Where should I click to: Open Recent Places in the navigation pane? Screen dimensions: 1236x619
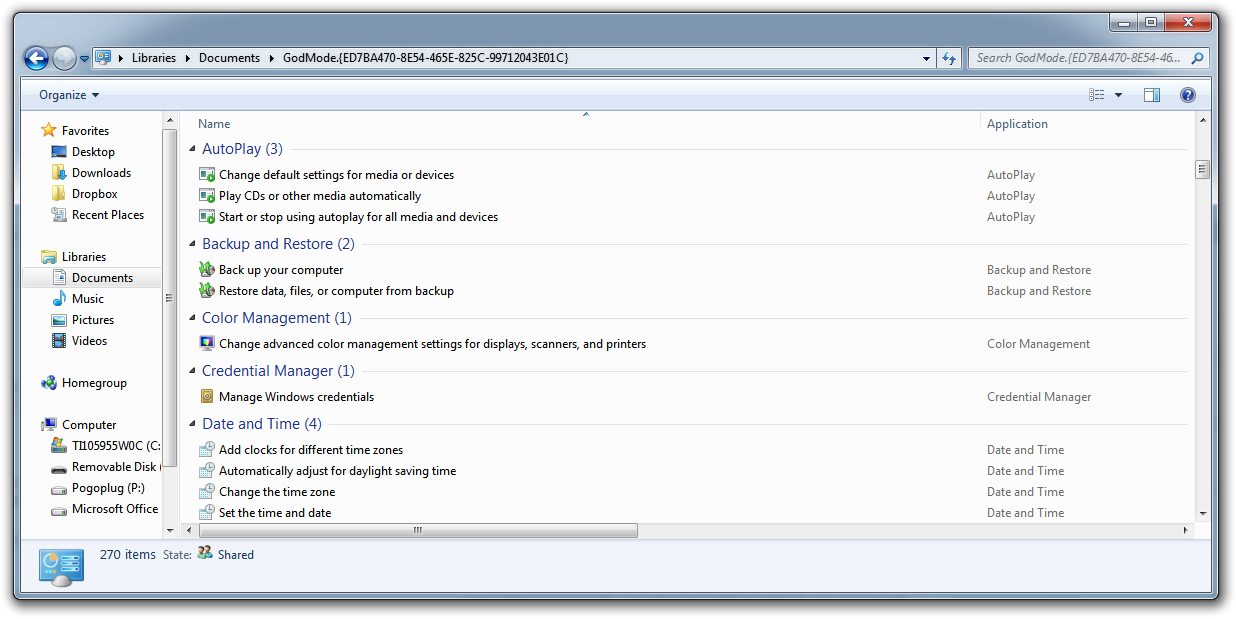click(x=108, y=215)
